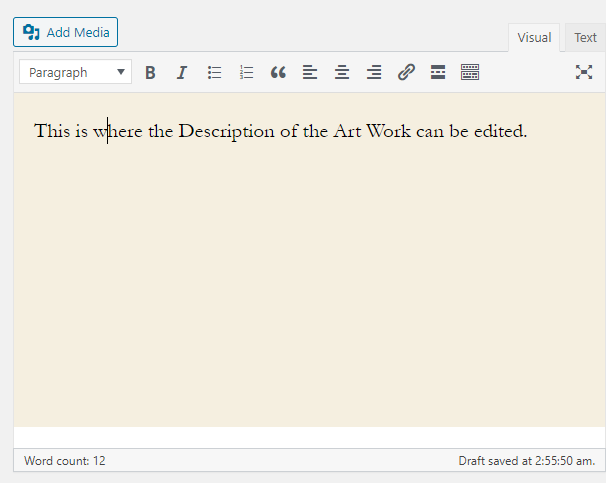This screenshot has width=606, height=483.
Task: Align text to the right
Action: click(374, 72)
